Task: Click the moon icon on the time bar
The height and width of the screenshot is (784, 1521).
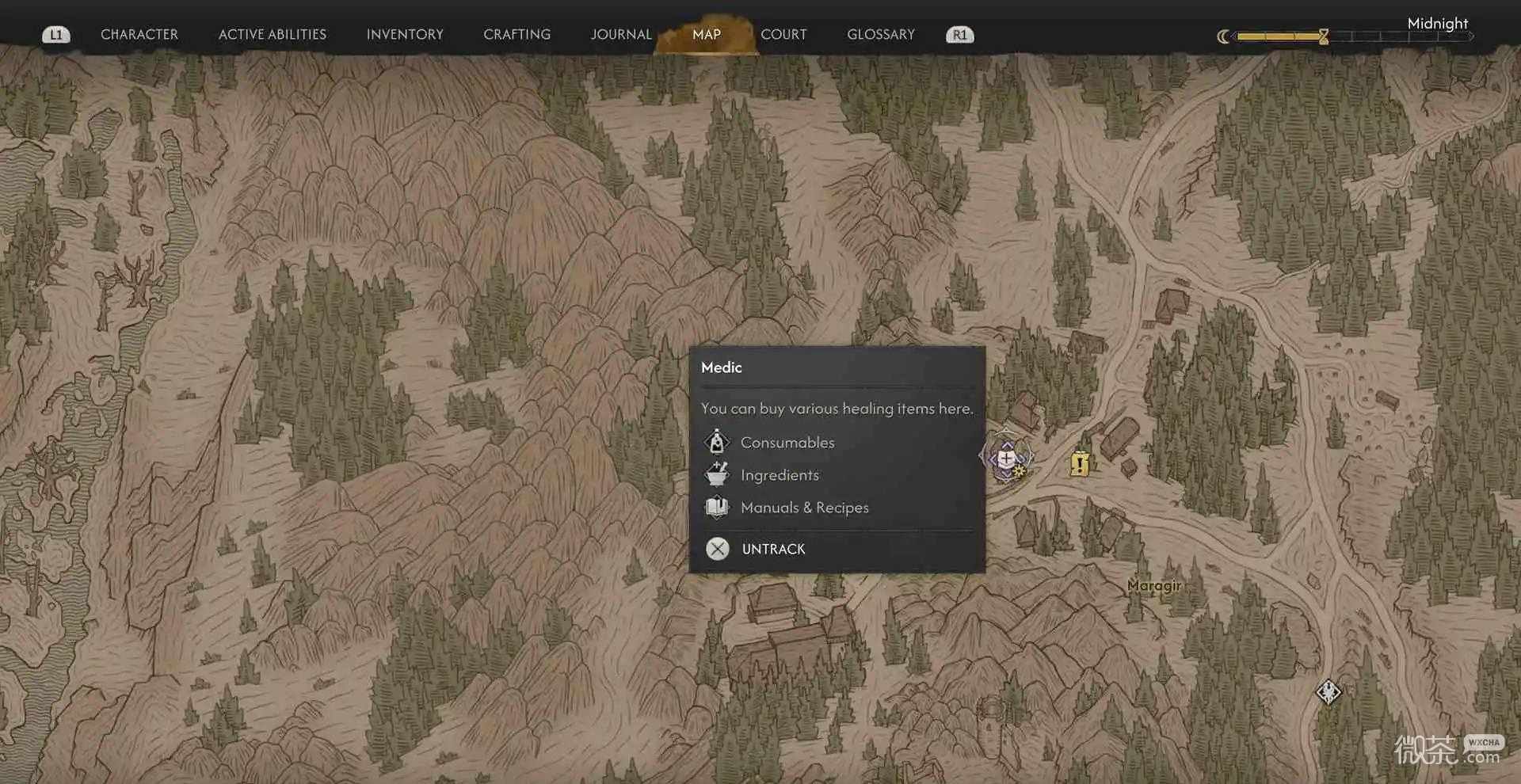Action: tap(1224, 36)
